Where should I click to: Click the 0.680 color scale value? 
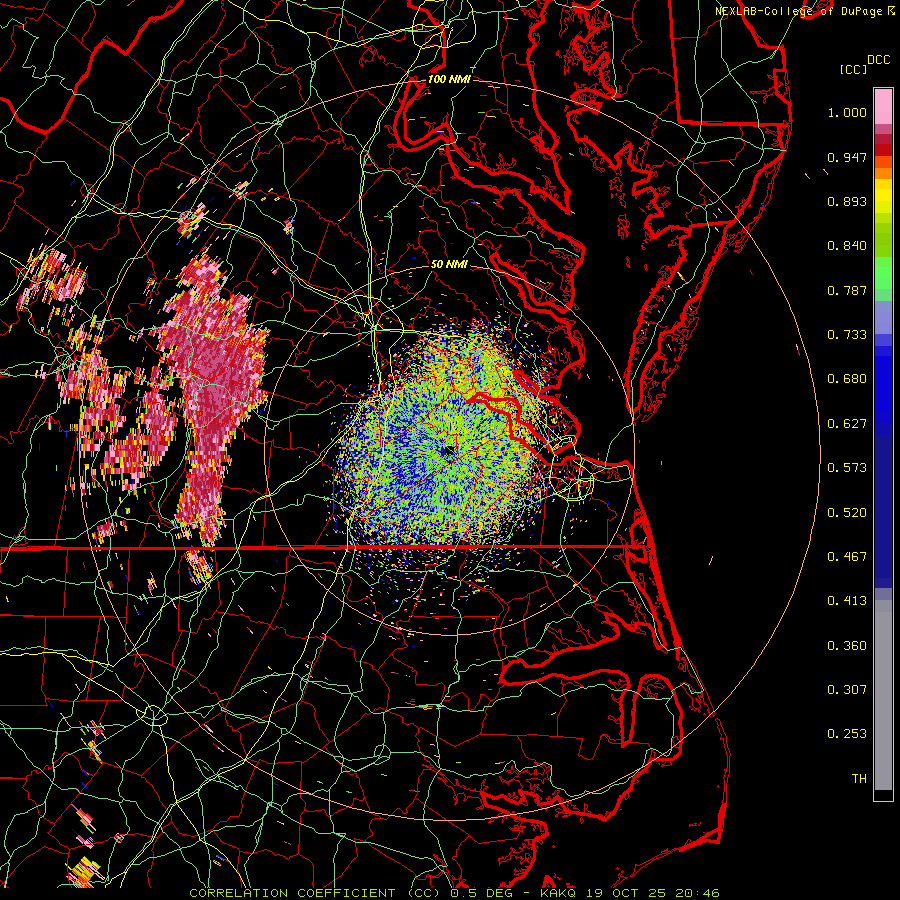coord(847,379)
